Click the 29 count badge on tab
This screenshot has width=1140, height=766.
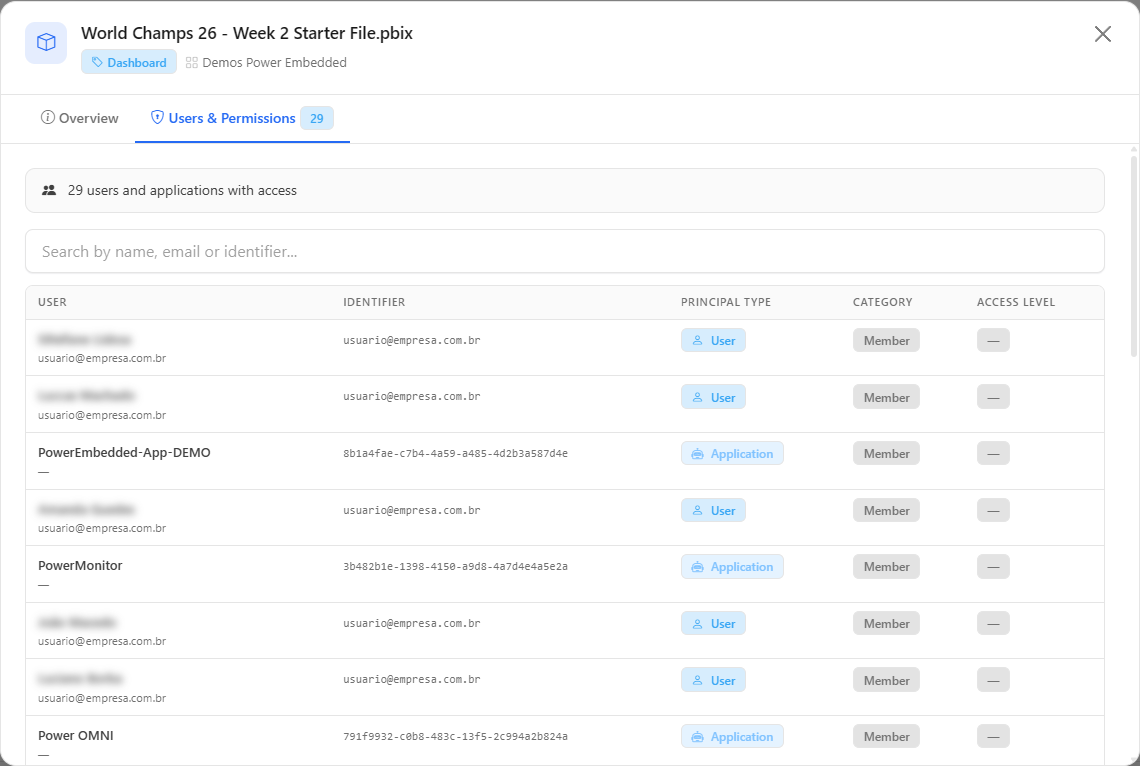coord(316,118)
